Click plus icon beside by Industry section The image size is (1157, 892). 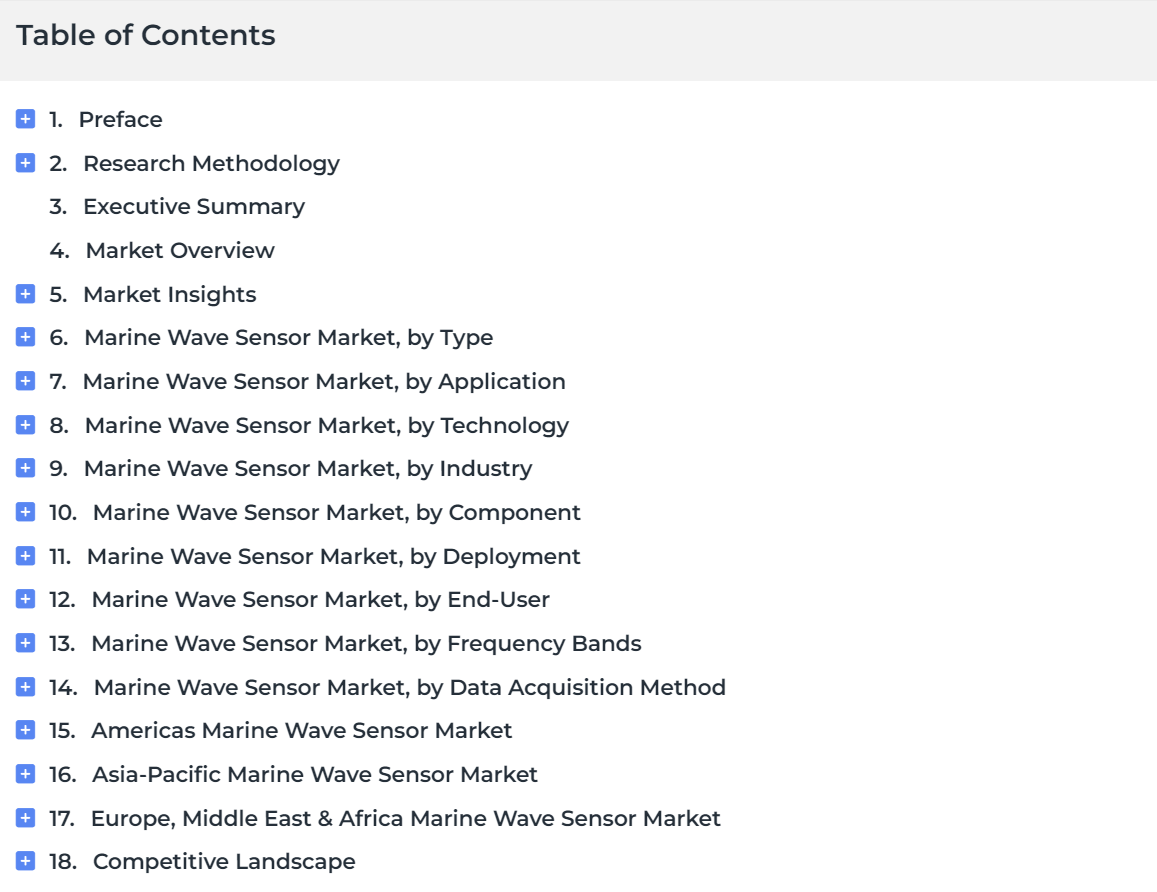tap(25, 468)
